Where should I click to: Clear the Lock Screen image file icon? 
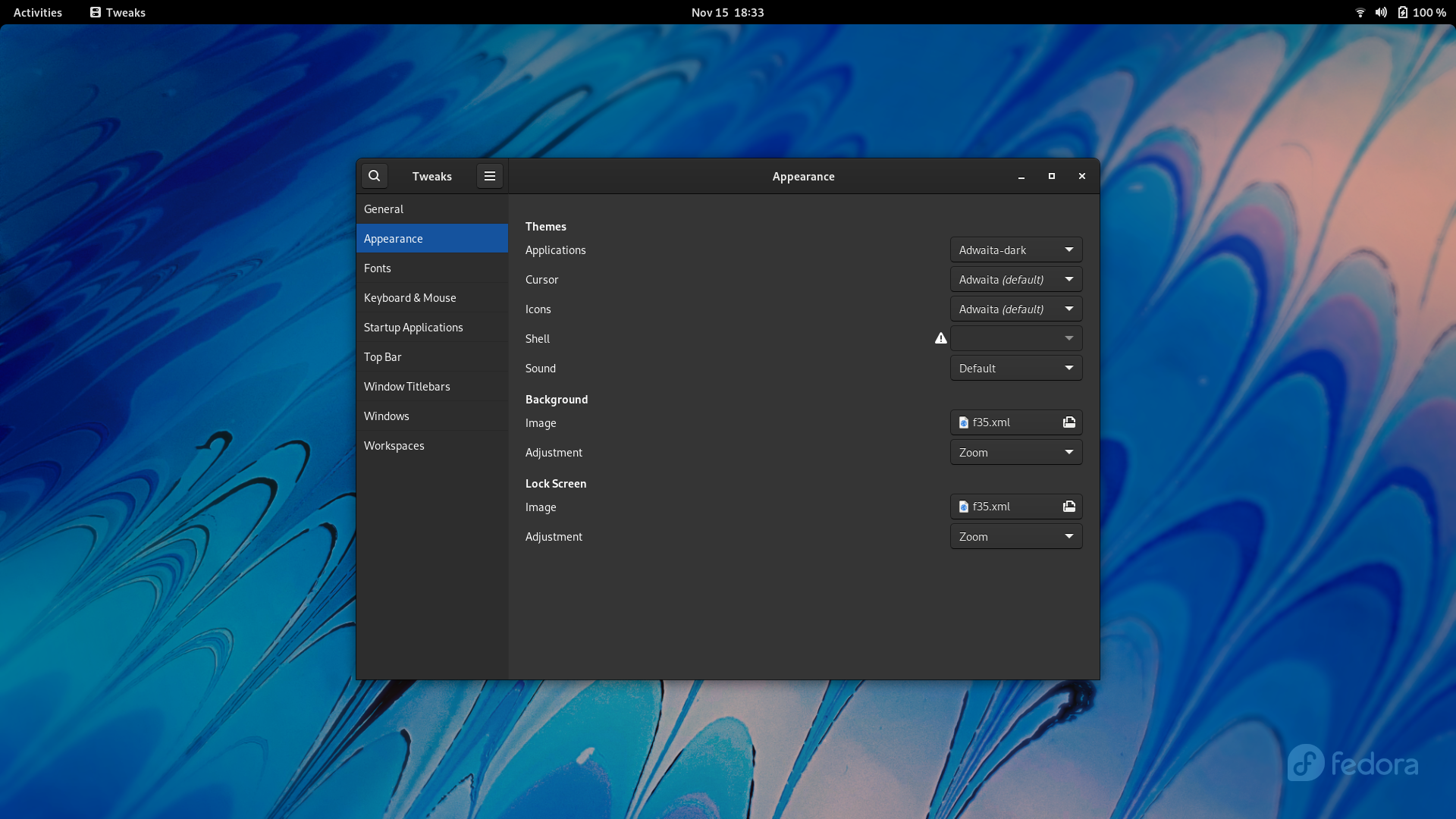pyautogui.click(x=1069, y=507)
